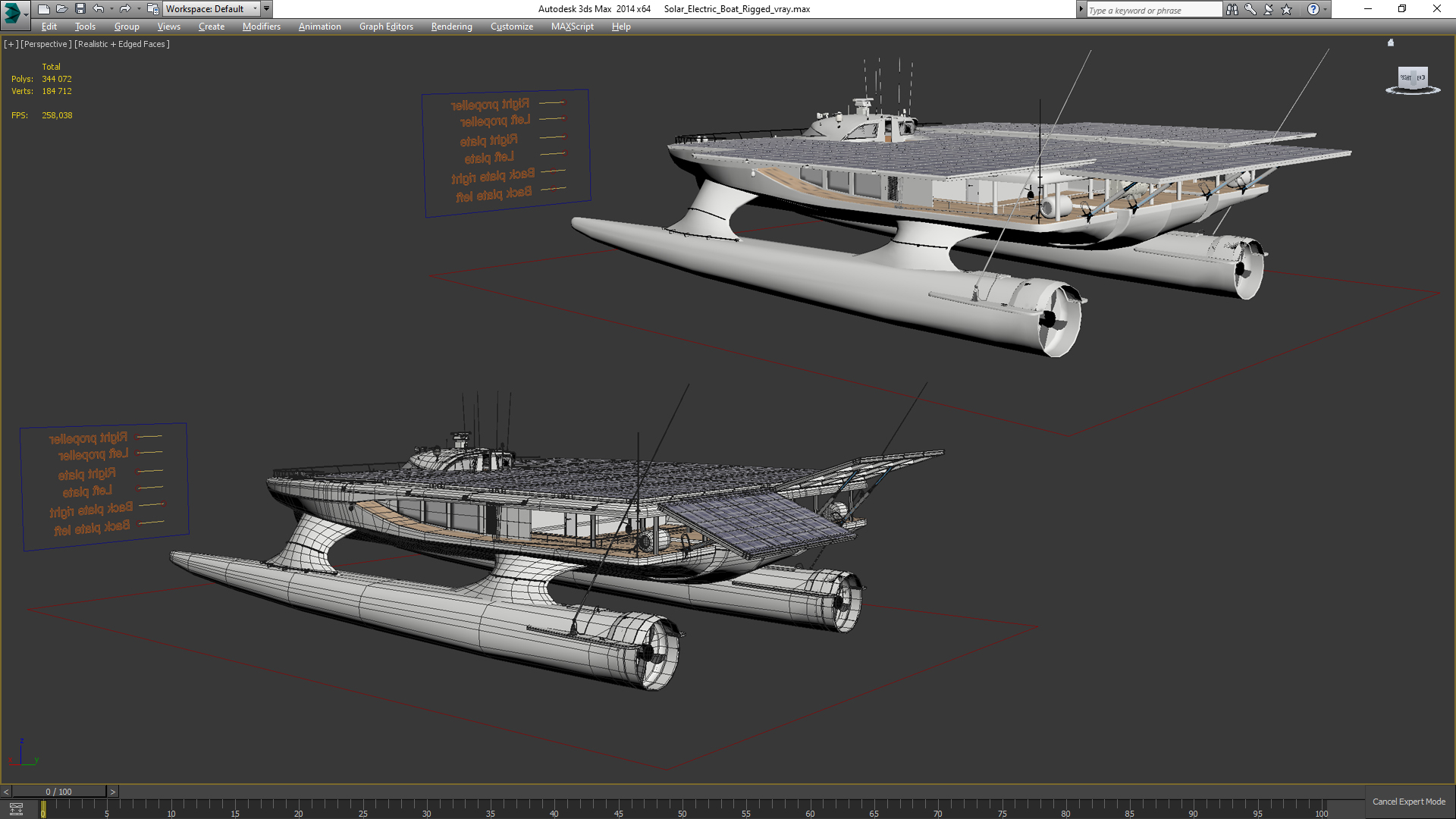Click the [Realistic + Edged Faces] shading label

click(122, 44)
